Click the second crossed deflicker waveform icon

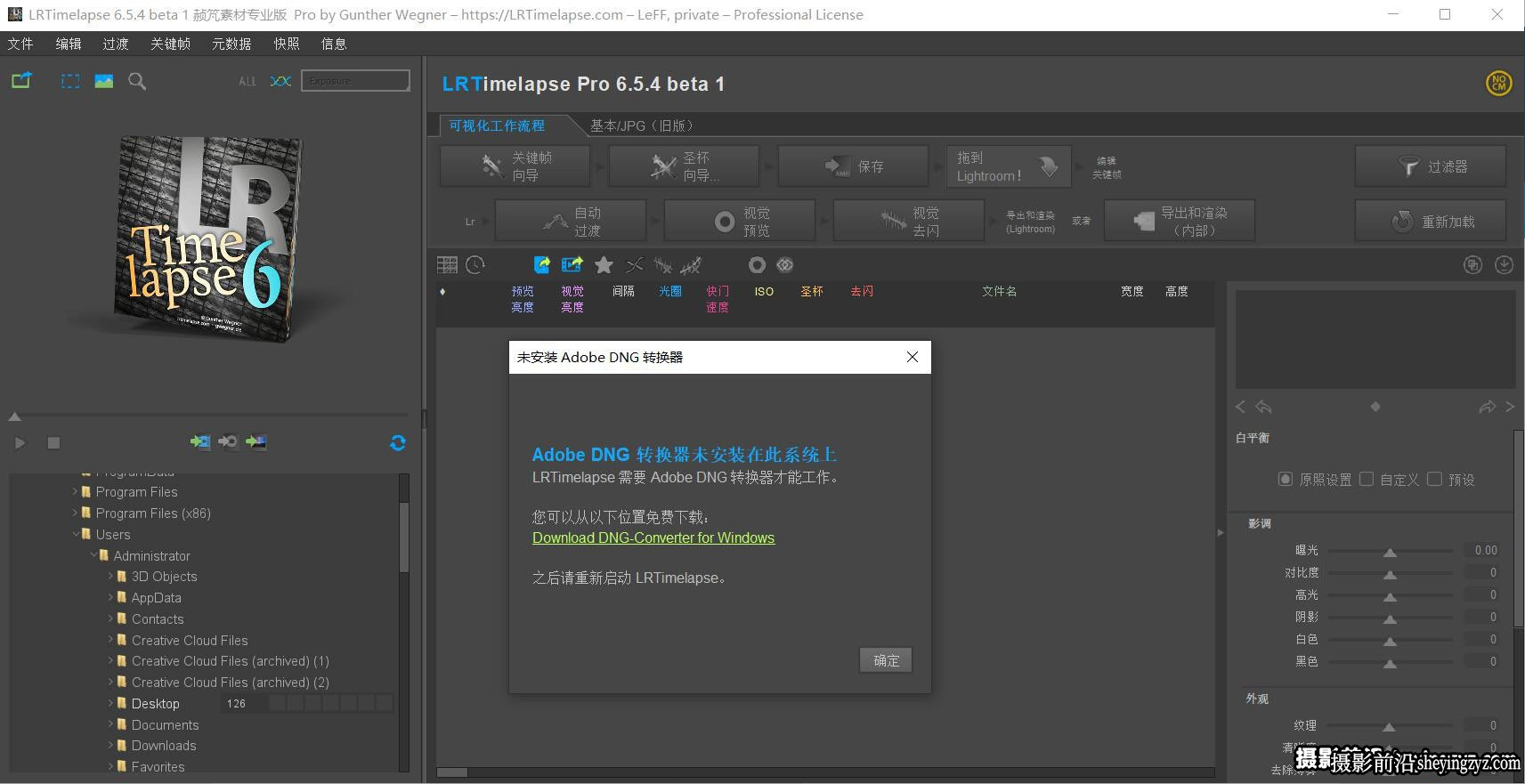tap(691, 264)
